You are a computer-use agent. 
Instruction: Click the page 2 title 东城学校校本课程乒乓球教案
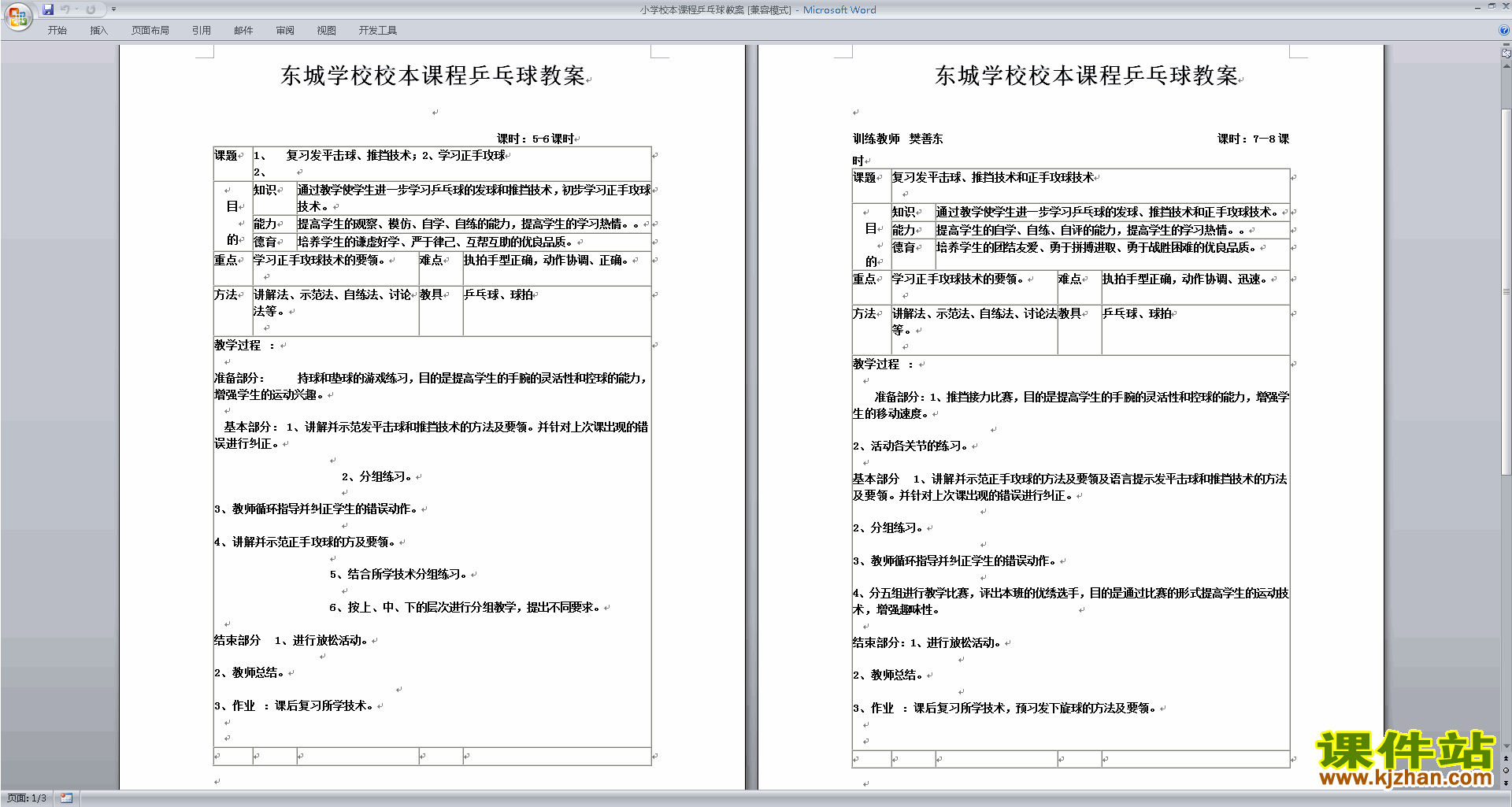(1087, 76)
